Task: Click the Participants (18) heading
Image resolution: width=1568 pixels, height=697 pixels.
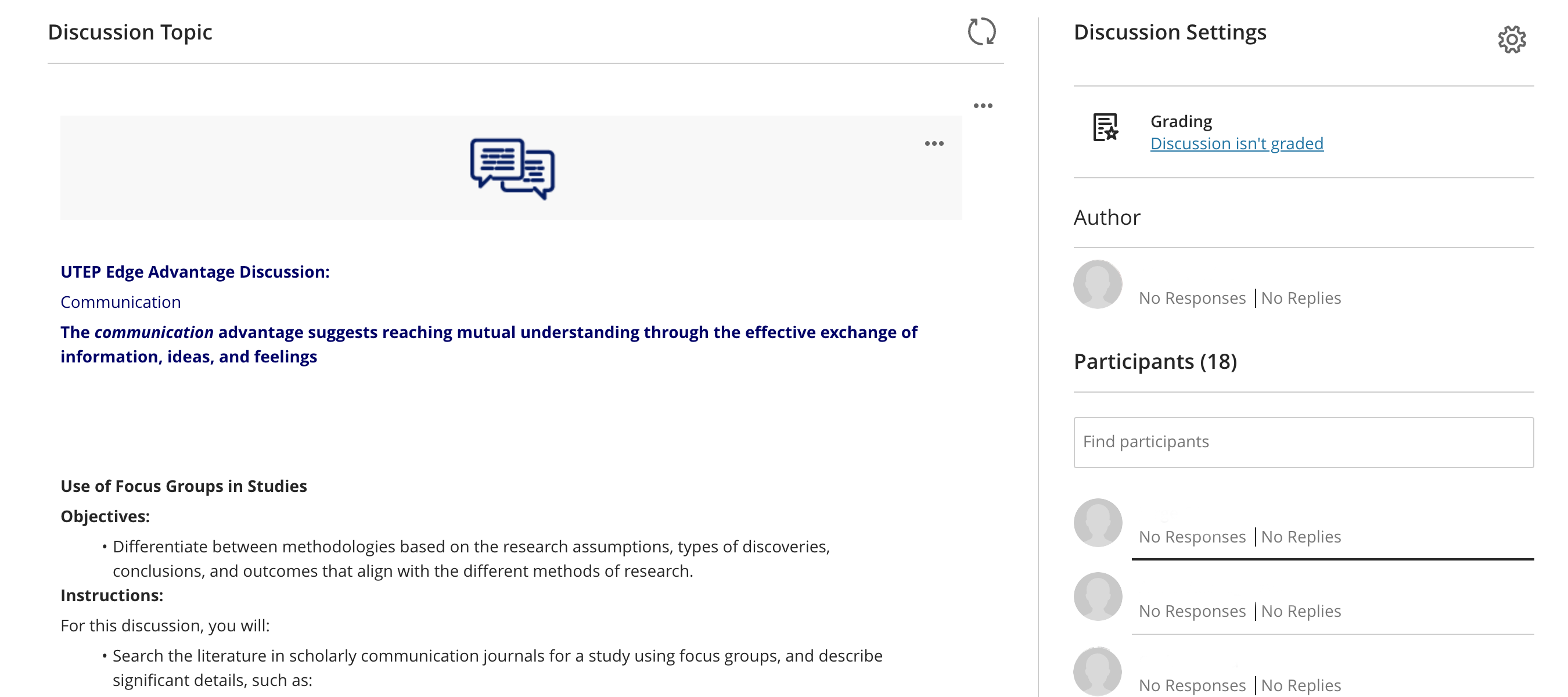Action: pos(1155,362)
